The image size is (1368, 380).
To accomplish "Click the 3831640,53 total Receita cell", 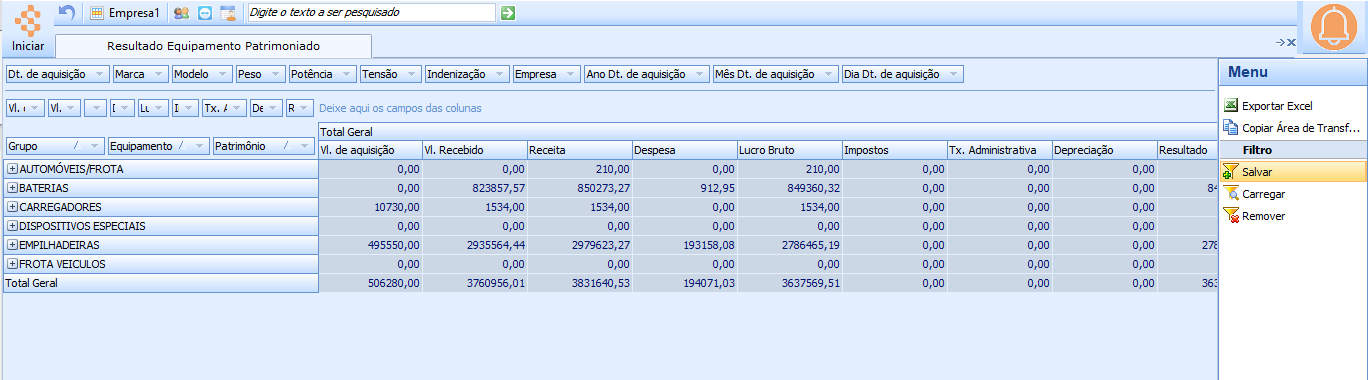I will [x=580, y=283].
